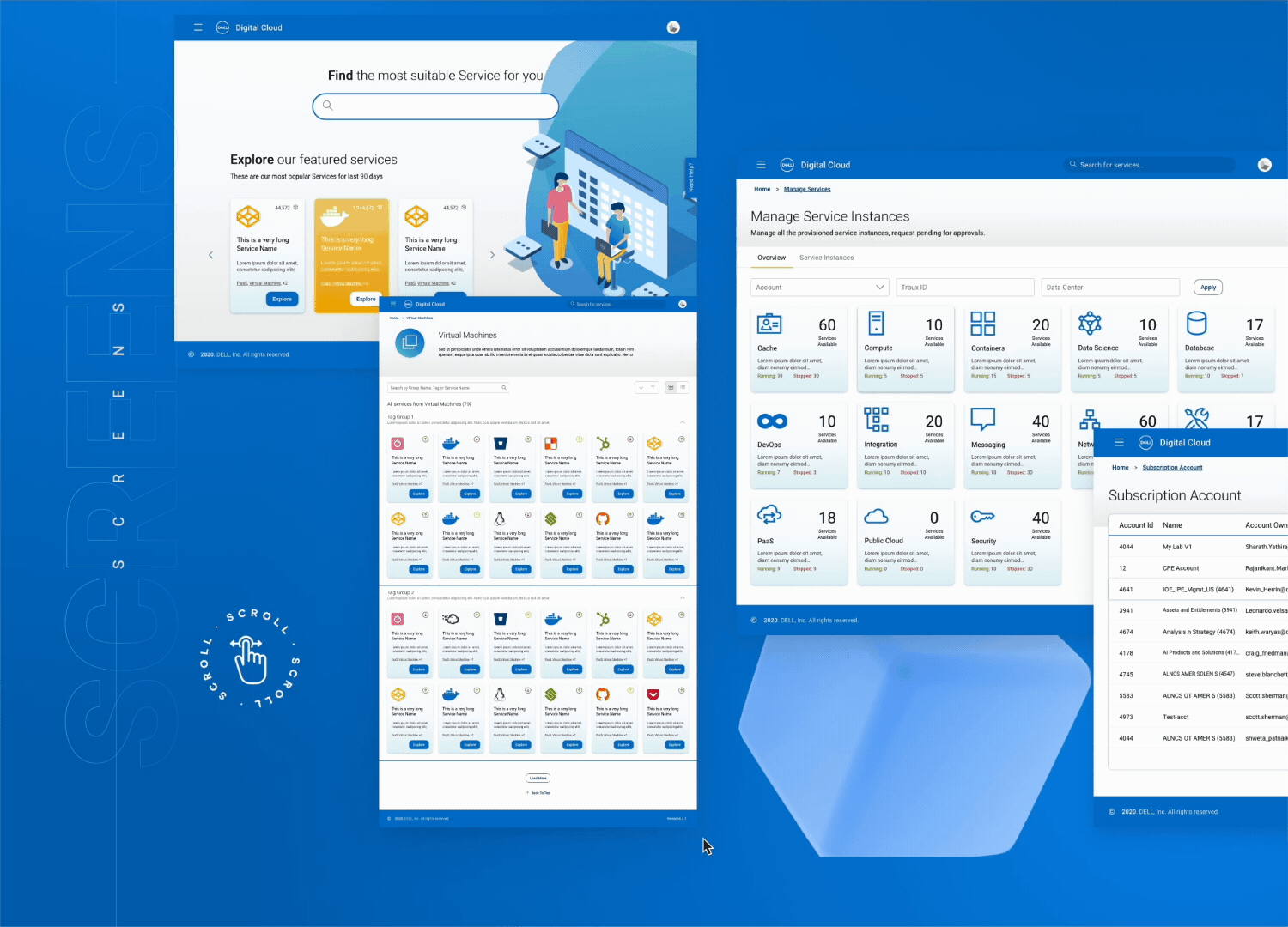Viewport: 1288px width, 927px height.
Task: Click the Subscription Account breadcrumb link
Action: click(1172, 468)
